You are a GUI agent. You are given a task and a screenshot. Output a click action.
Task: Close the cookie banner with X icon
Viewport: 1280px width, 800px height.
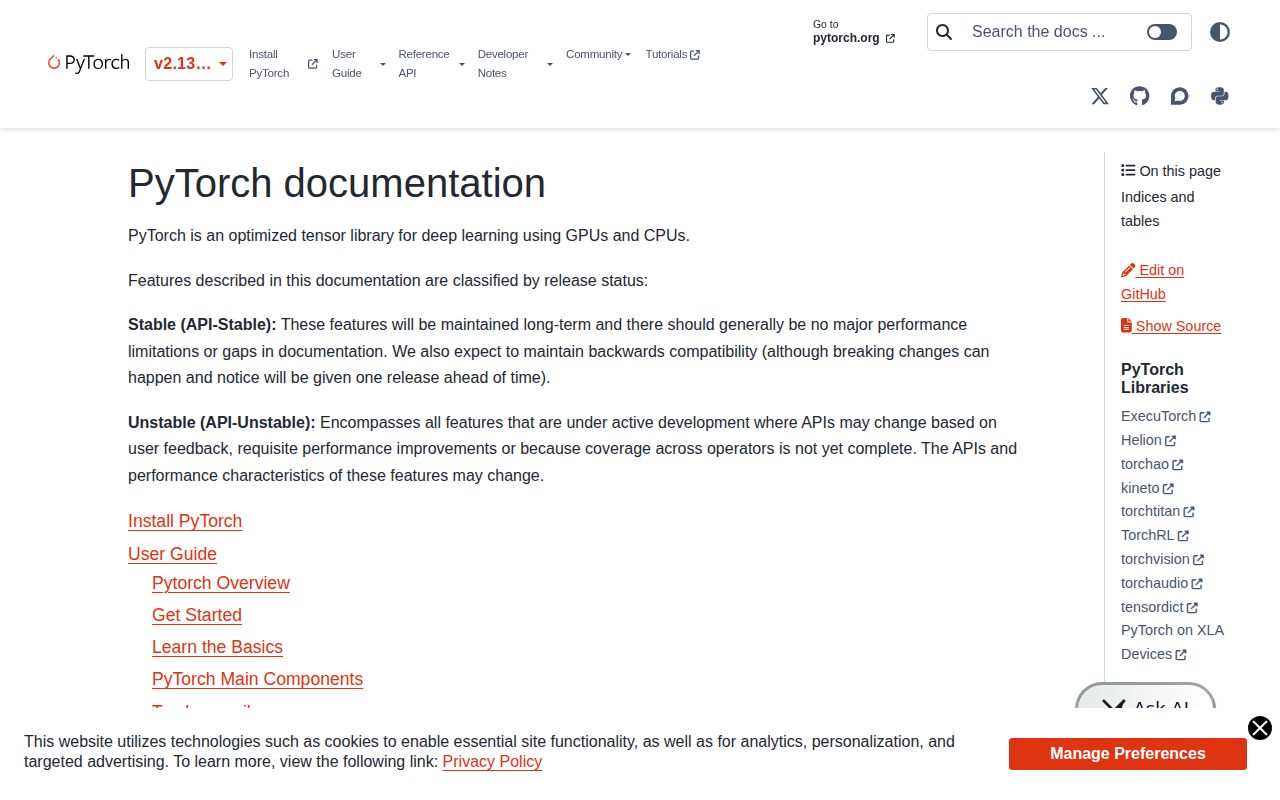click(x=1260, y=728)
